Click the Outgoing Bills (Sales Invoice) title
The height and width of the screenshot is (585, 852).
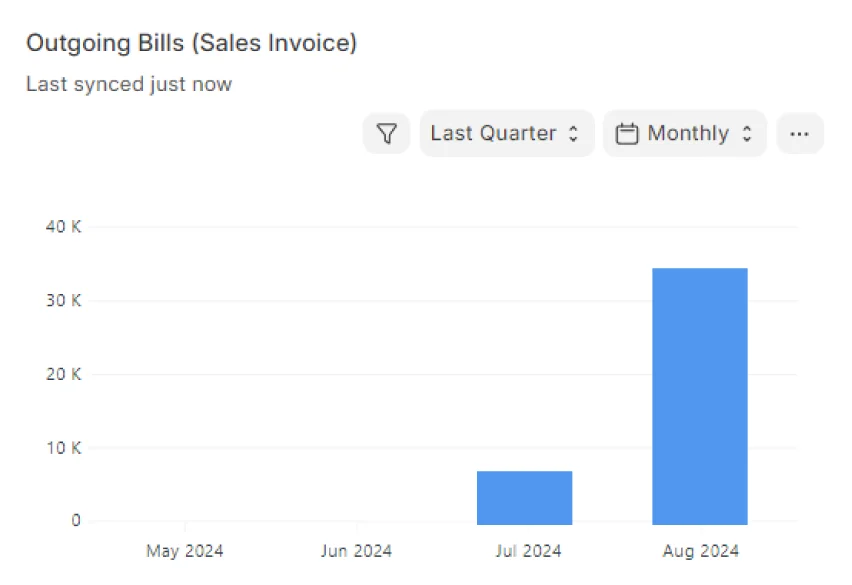pos(191,43)
